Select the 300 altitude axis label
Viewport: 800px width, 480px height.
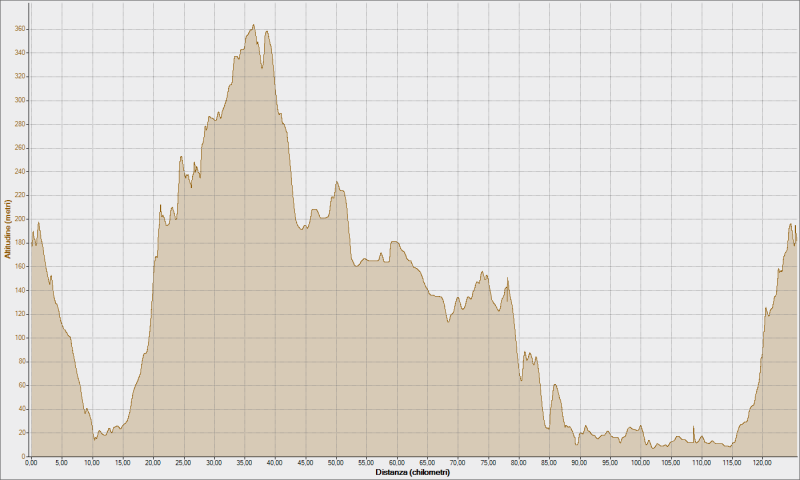pos(20,100)
